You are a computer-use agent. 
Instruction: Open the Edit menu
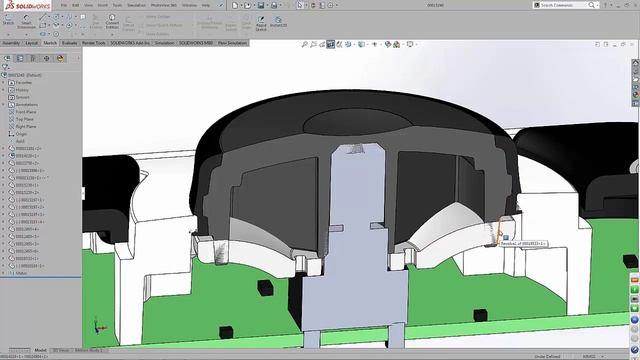[x=76, y=5]
